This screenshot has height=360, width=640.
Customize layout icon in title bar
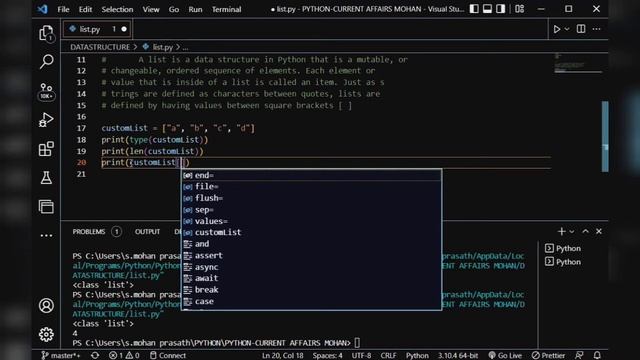pos(519,9)
